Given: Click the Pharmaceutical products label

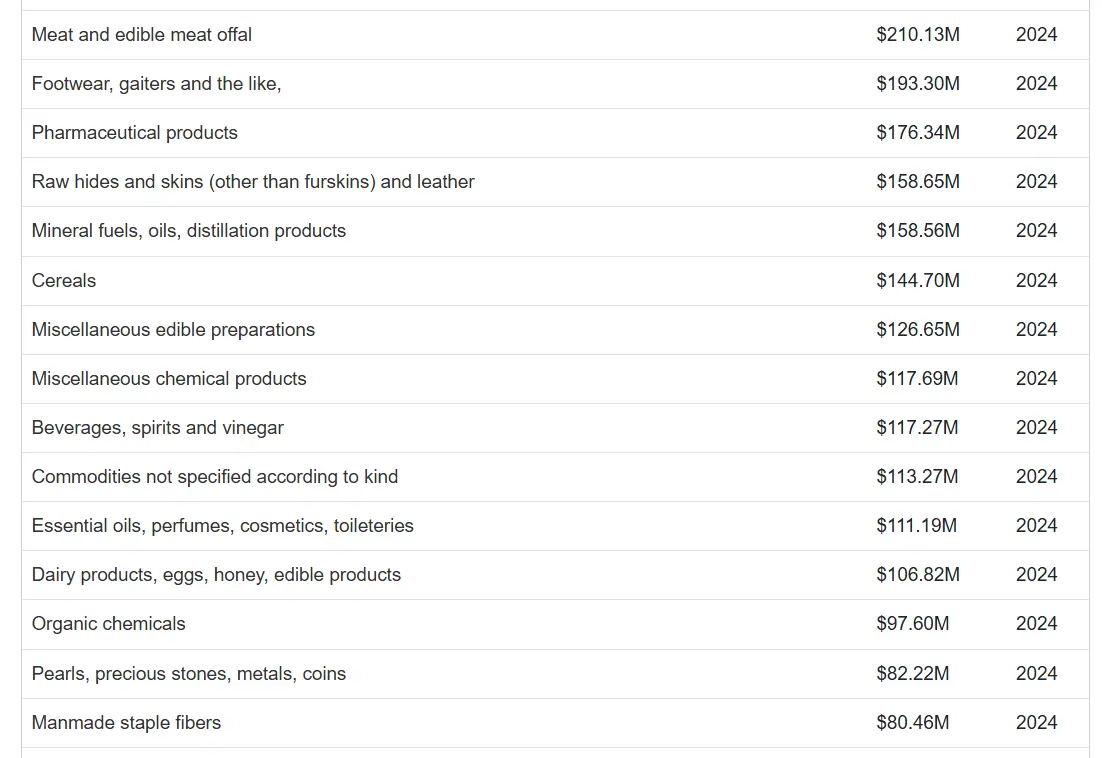Looking at the screenshot, I should pyautogui.click(x=135, y=133).
